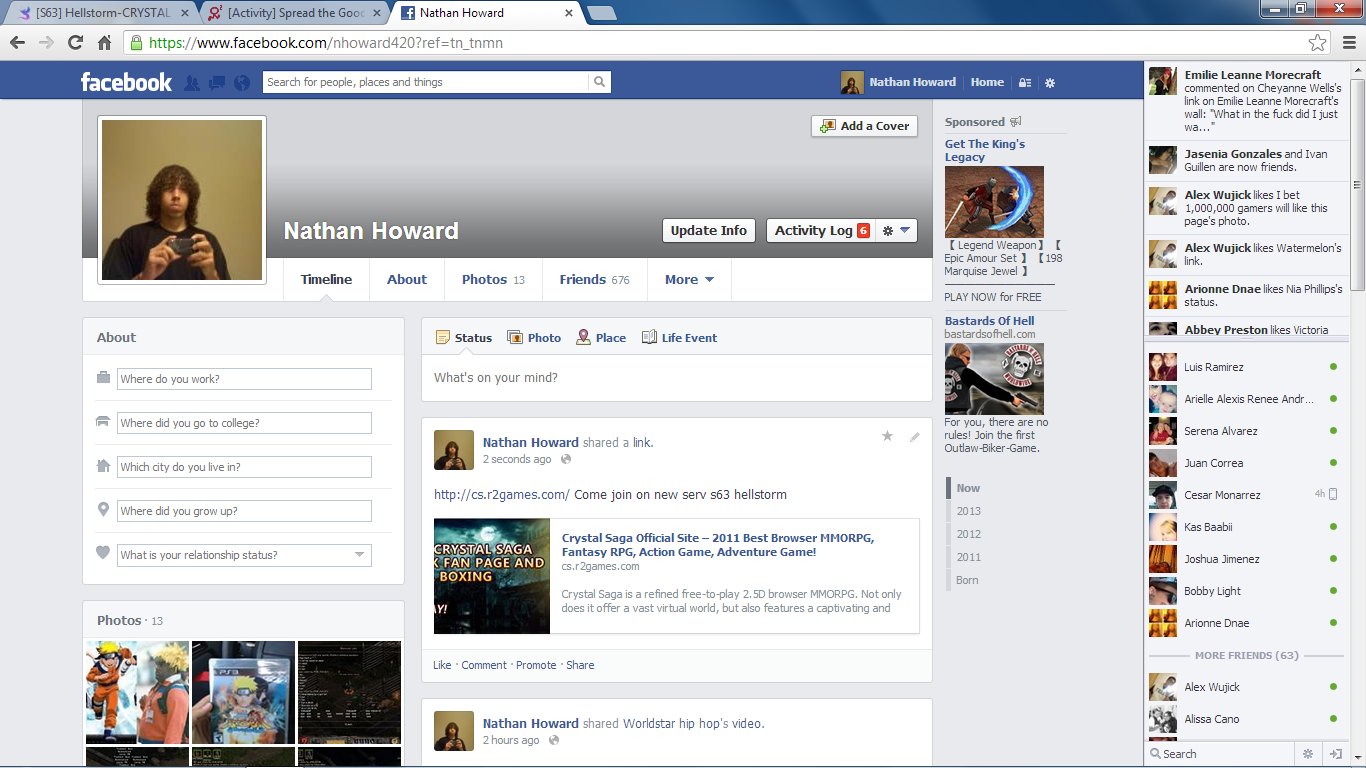Bookmark this page with star icon
The image size is (1366, 768).
[1317, 43]
